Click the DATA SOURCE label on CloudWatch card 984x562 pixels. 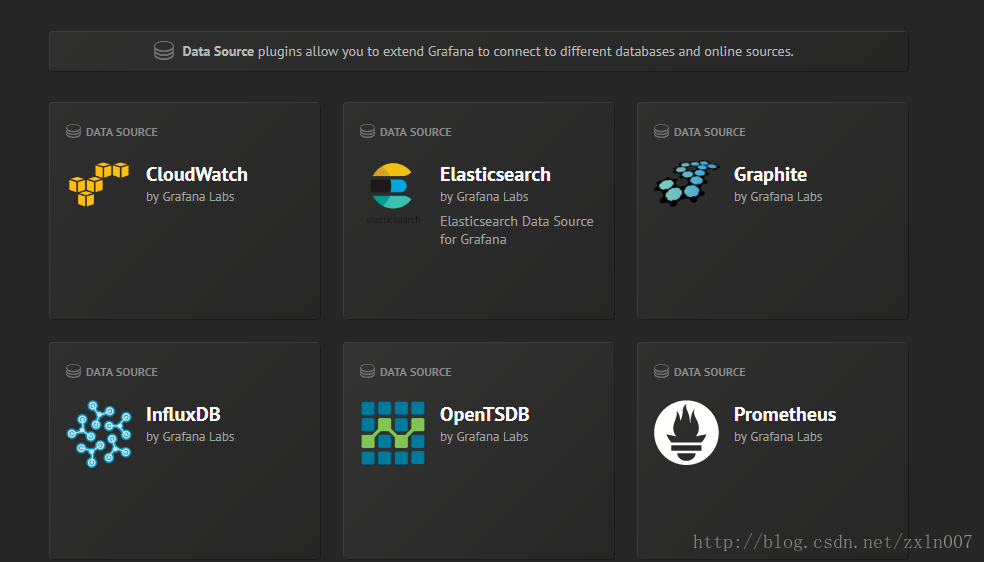122,132
